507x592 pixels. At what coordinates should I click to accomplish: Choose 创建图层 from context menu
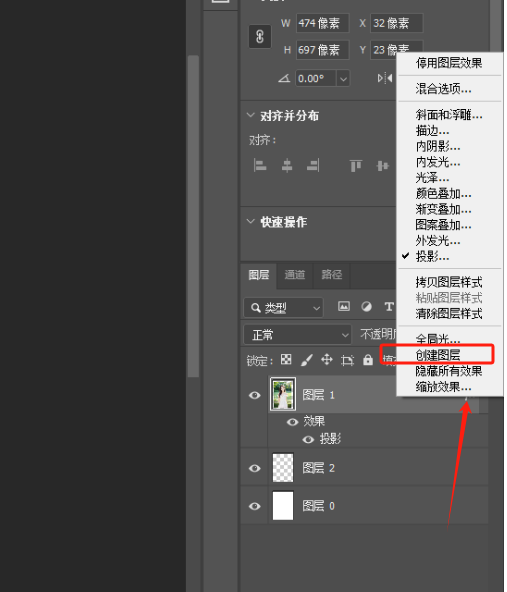click(x=438, y=355)
